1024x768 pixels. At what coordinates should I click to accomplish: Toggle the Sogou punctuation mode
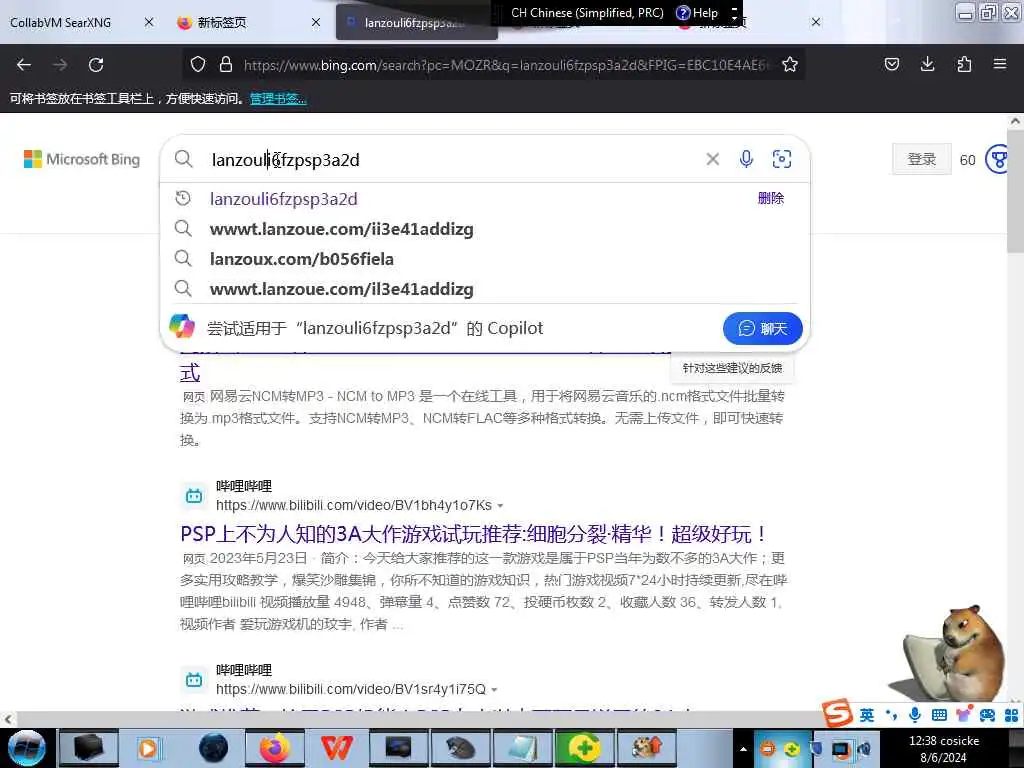click(891, 715)
